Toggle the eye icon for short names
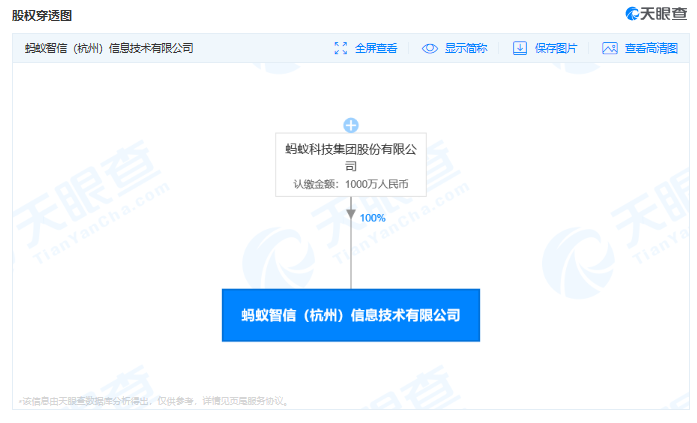The image size is (697, 423). pos(430,48)
